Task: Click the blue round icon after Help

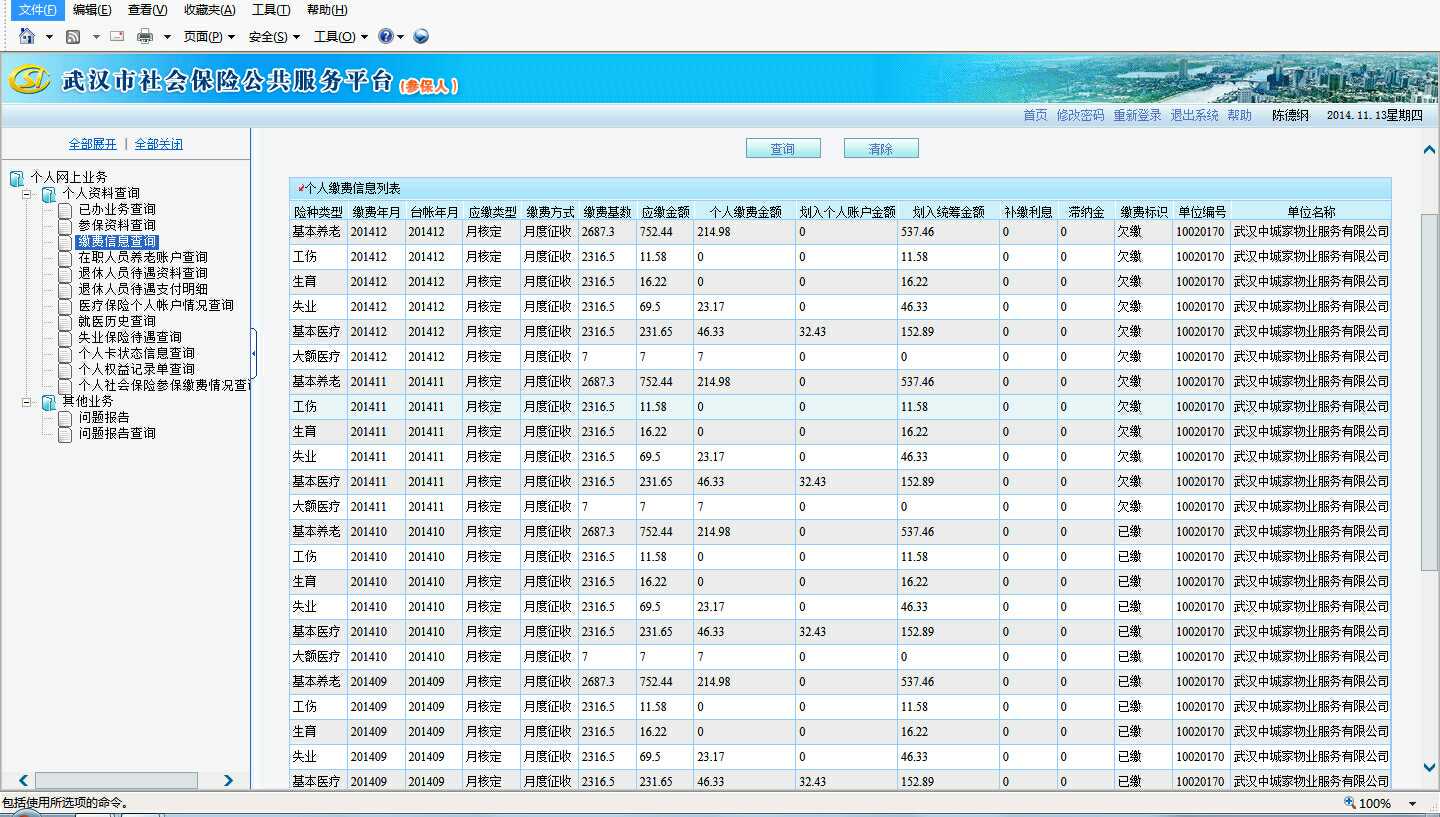Action: (x=421, y=37)
